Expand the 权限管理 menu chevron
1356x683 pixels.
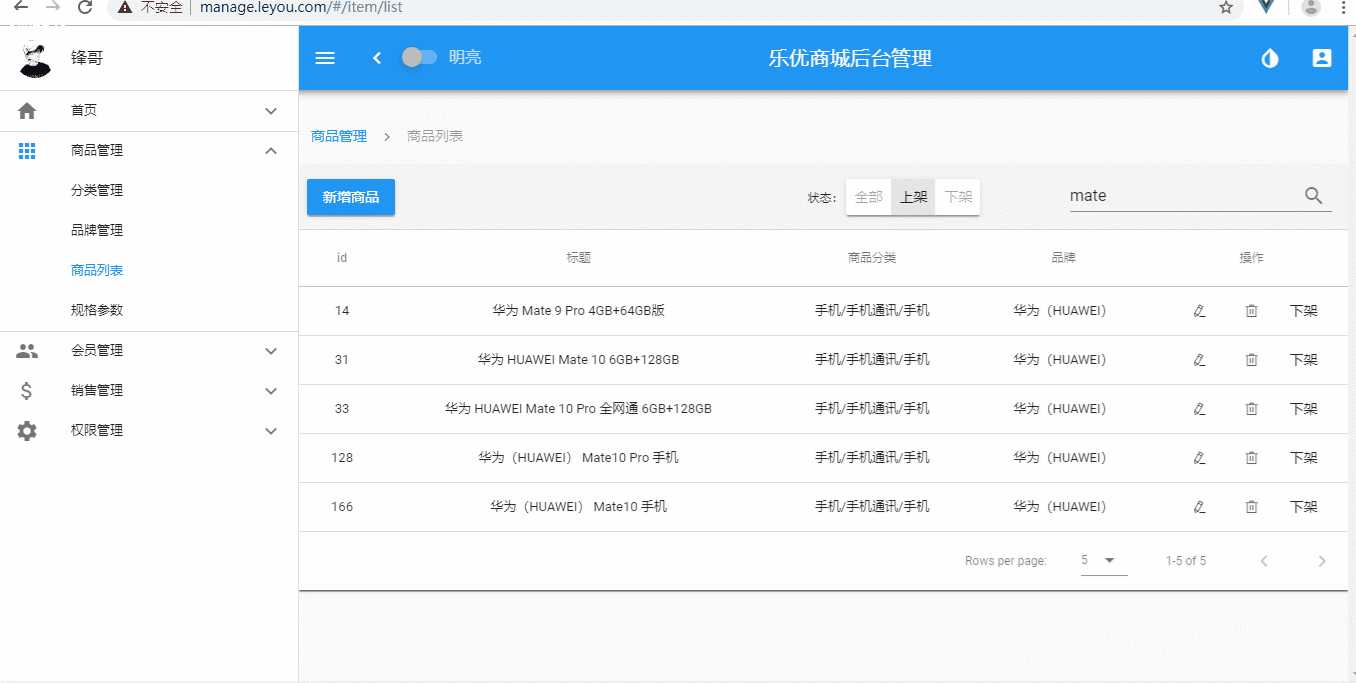pos(271,431)
